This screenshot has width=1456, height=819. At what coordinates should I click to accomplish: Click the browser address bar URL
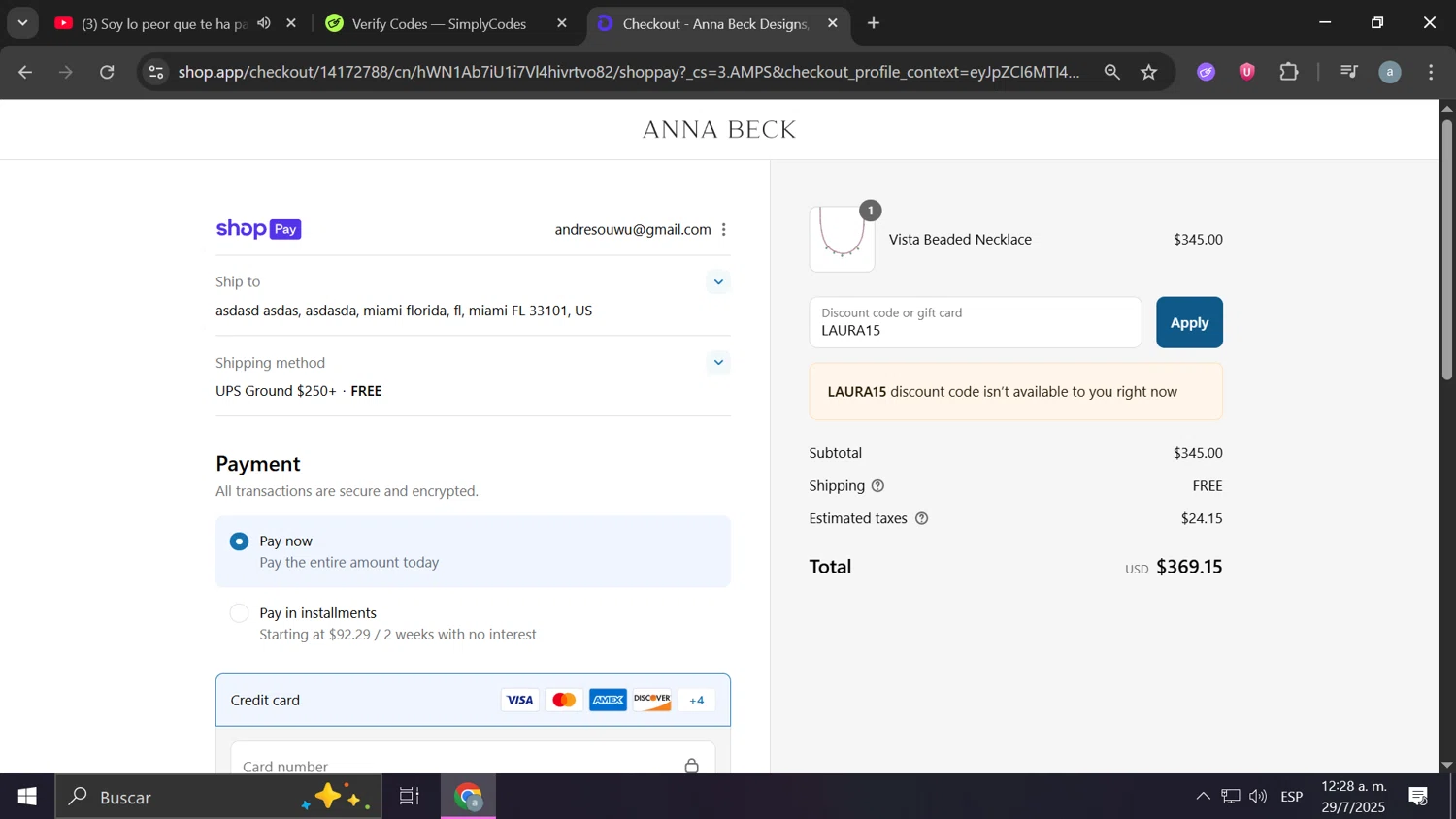[628, 72]
